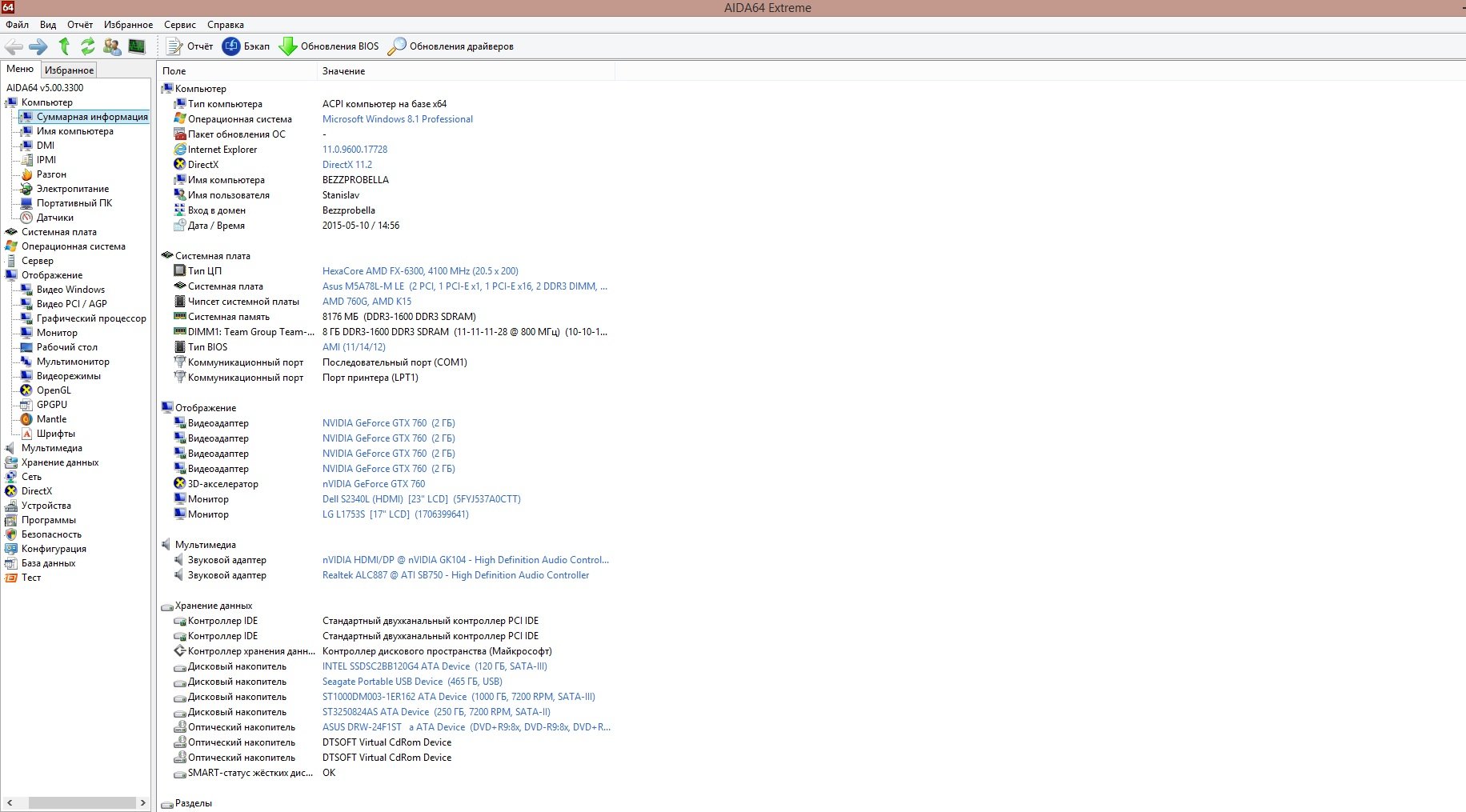Viewport: 1466px width, 812px height.
Task: Click sidebar horizontal scrollbar right arrow
Action: pos(143,802)
